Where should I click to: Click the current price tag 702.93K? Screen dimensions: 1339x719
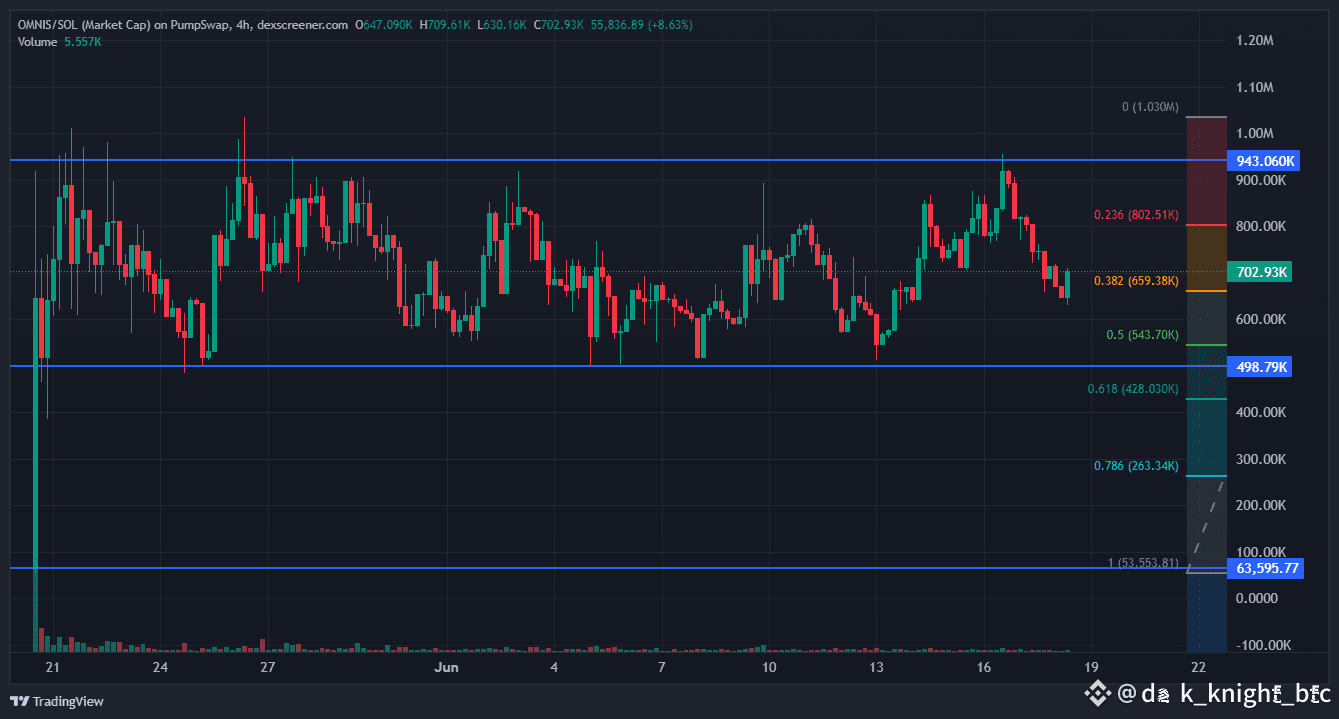[x=1260, y=272]
